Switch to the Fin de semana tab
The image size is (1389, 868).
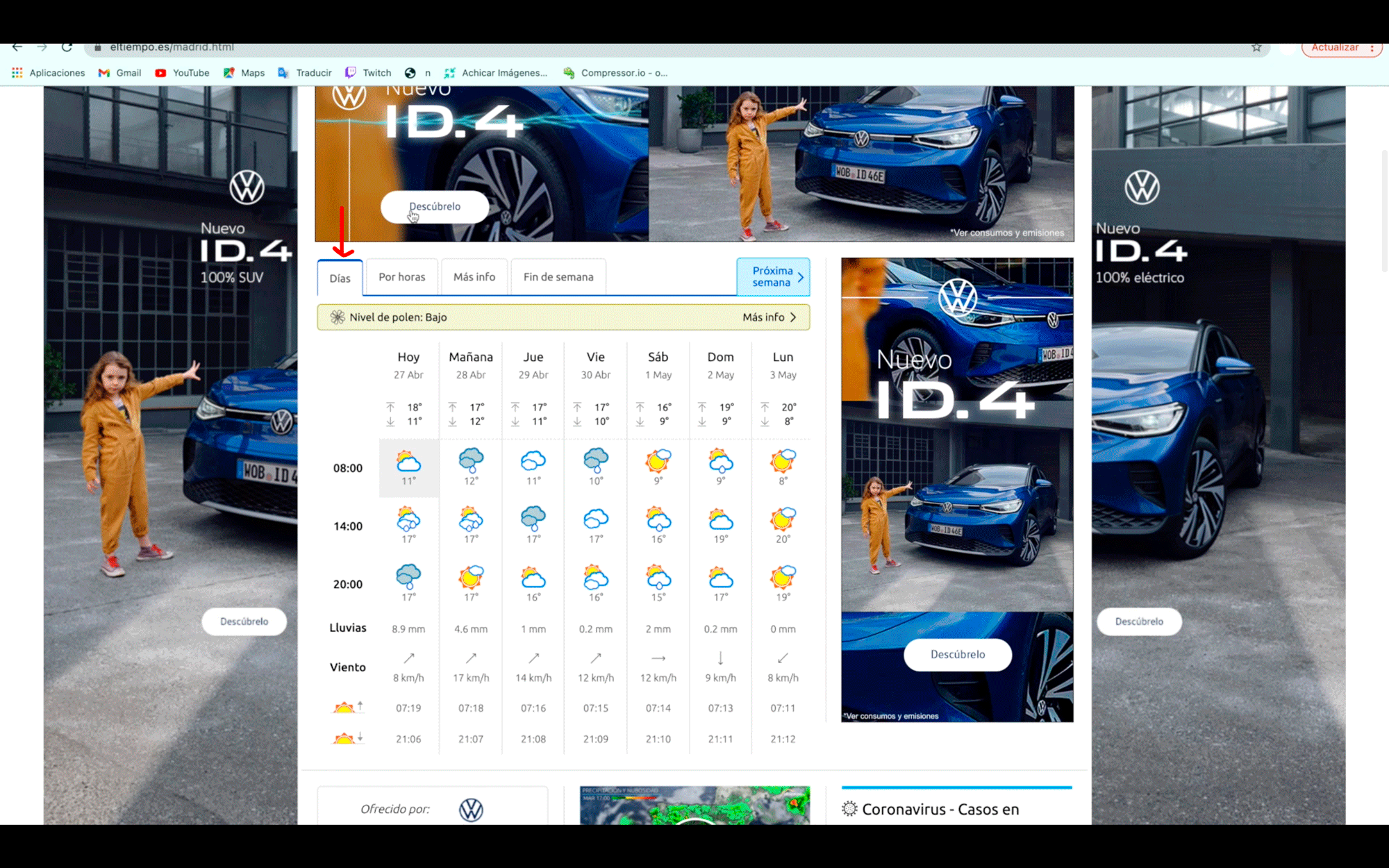coord(558,277)
